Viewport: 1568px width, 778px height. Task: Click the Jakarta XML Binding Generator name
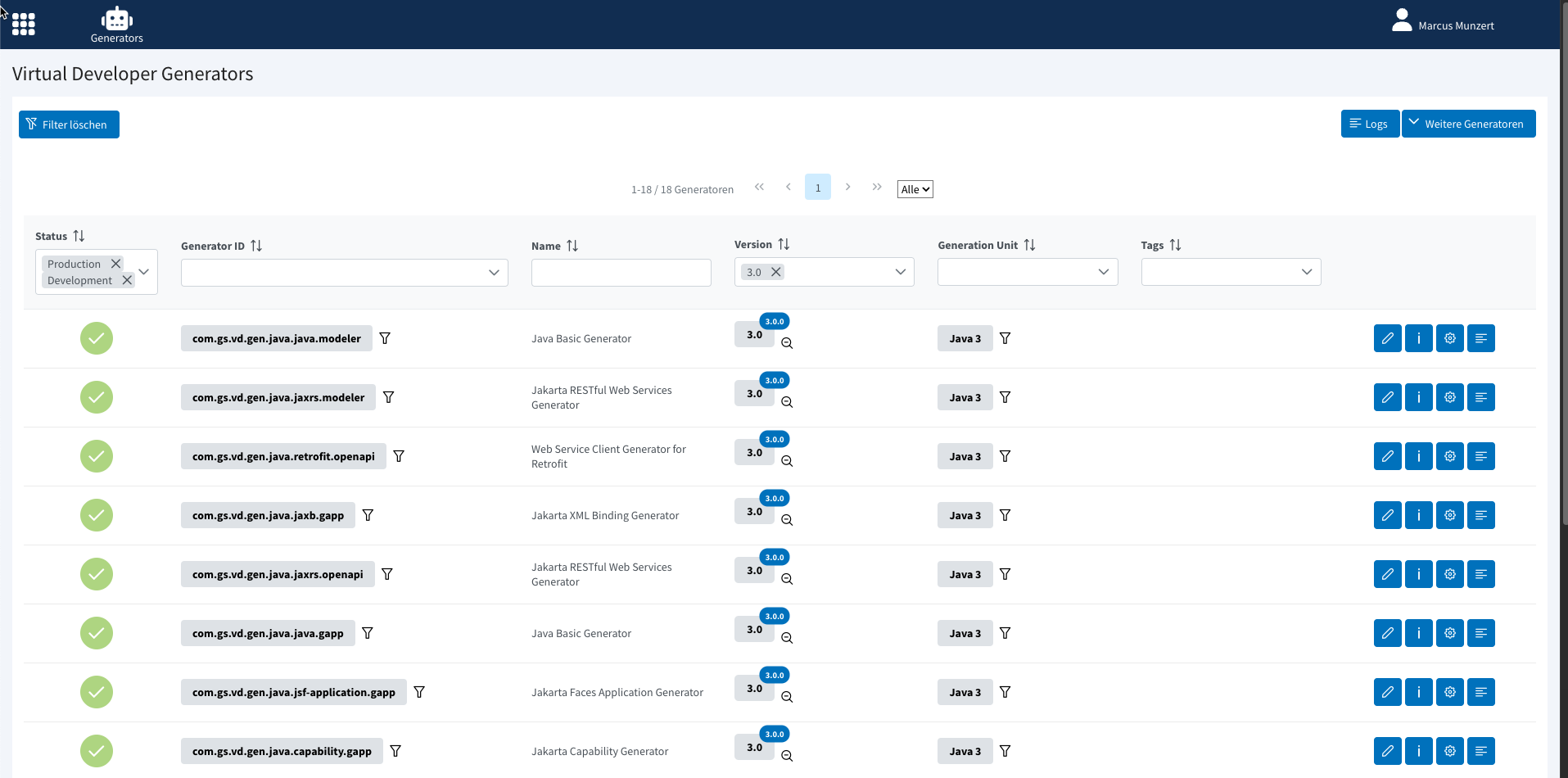point(605,515)
